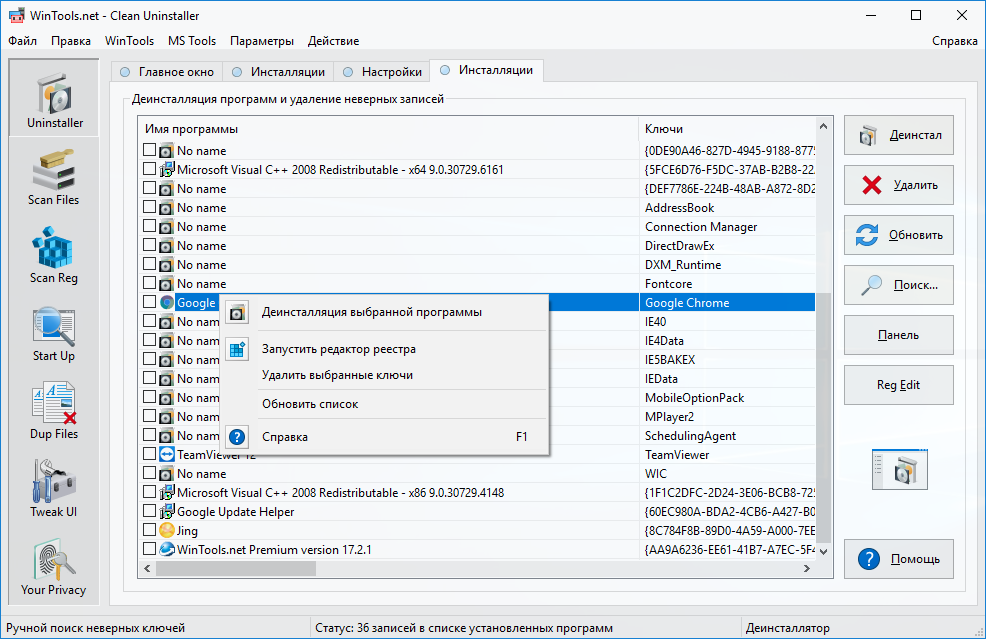Choose 'Деинсталляция выбранной программы' in context menu

click(x=384, y=312)
